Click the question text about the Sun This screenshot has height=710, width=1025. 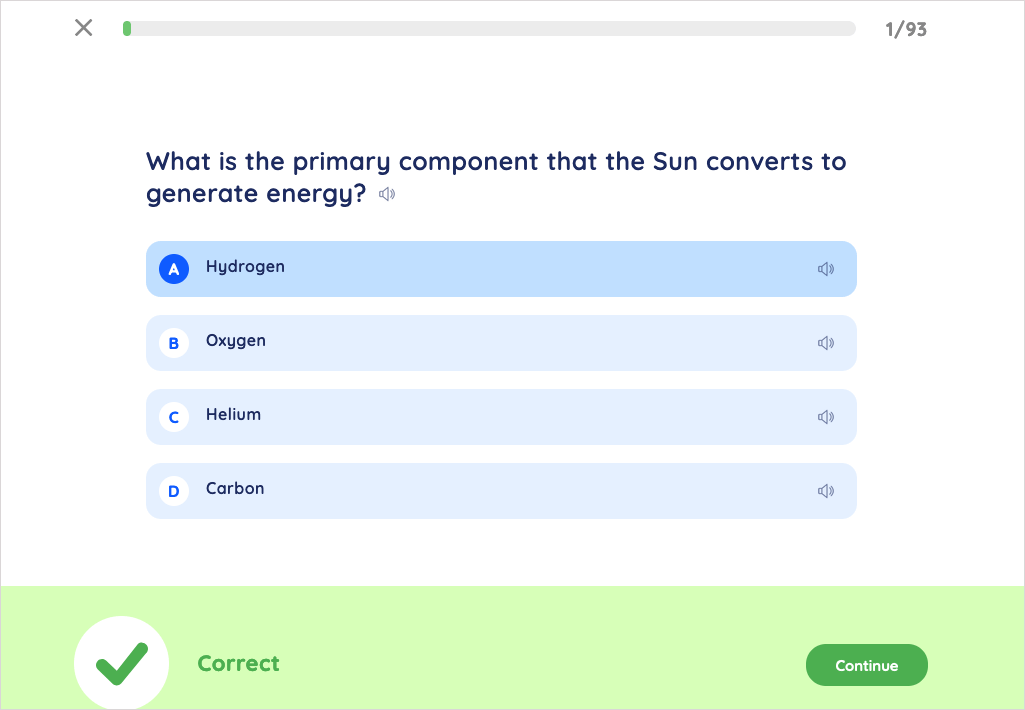click(496, 177)
